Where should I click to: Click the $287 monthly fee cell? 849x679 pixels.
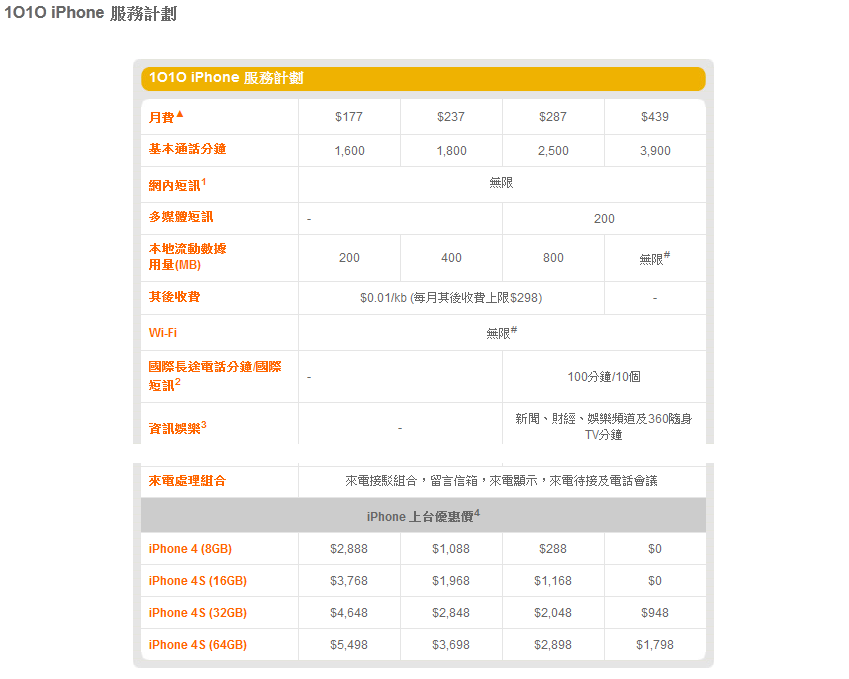(x=553, y=117)
